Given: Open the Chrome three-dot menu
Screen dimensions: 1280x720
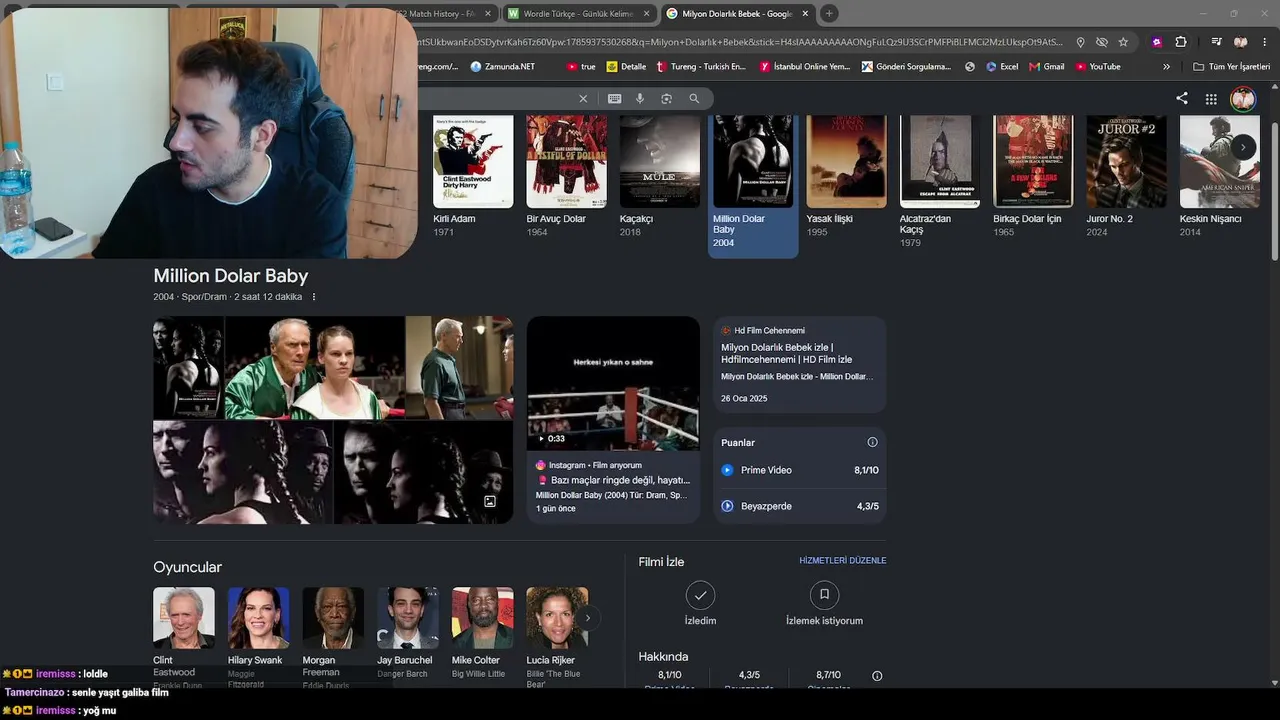Looking at the screenshot, I should (x=1265, y=42).
